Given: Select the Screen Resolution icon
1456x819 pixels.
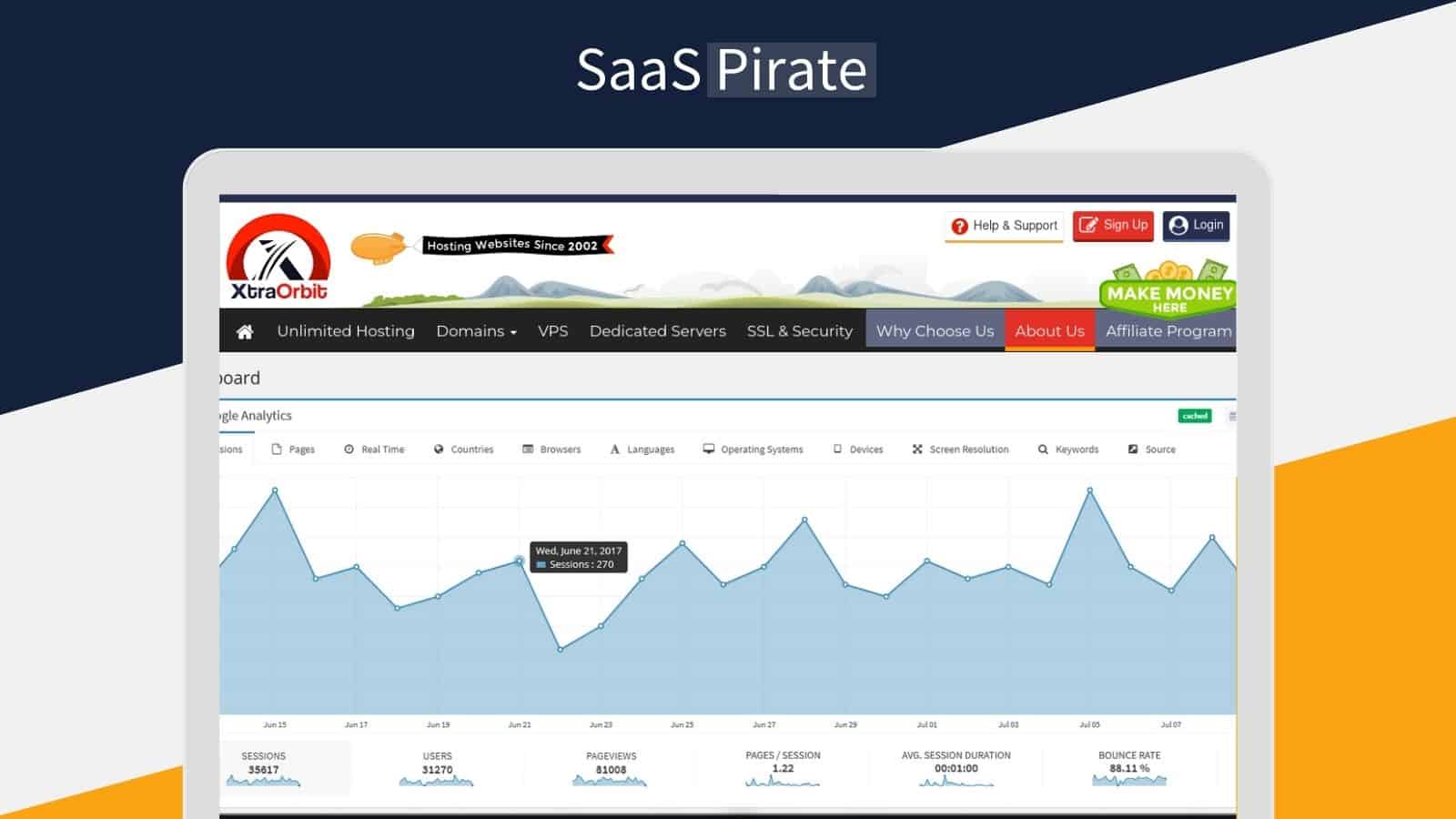Looking at the screenshot, I should (x=916, y=449).
